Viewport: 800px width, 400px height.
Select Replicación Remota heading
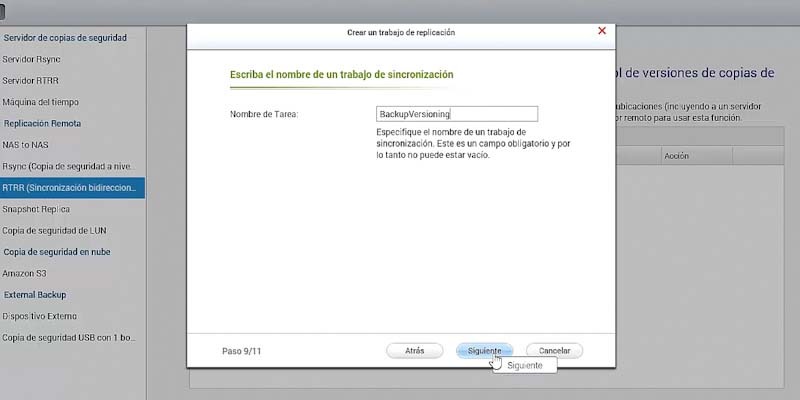[42, 123]
